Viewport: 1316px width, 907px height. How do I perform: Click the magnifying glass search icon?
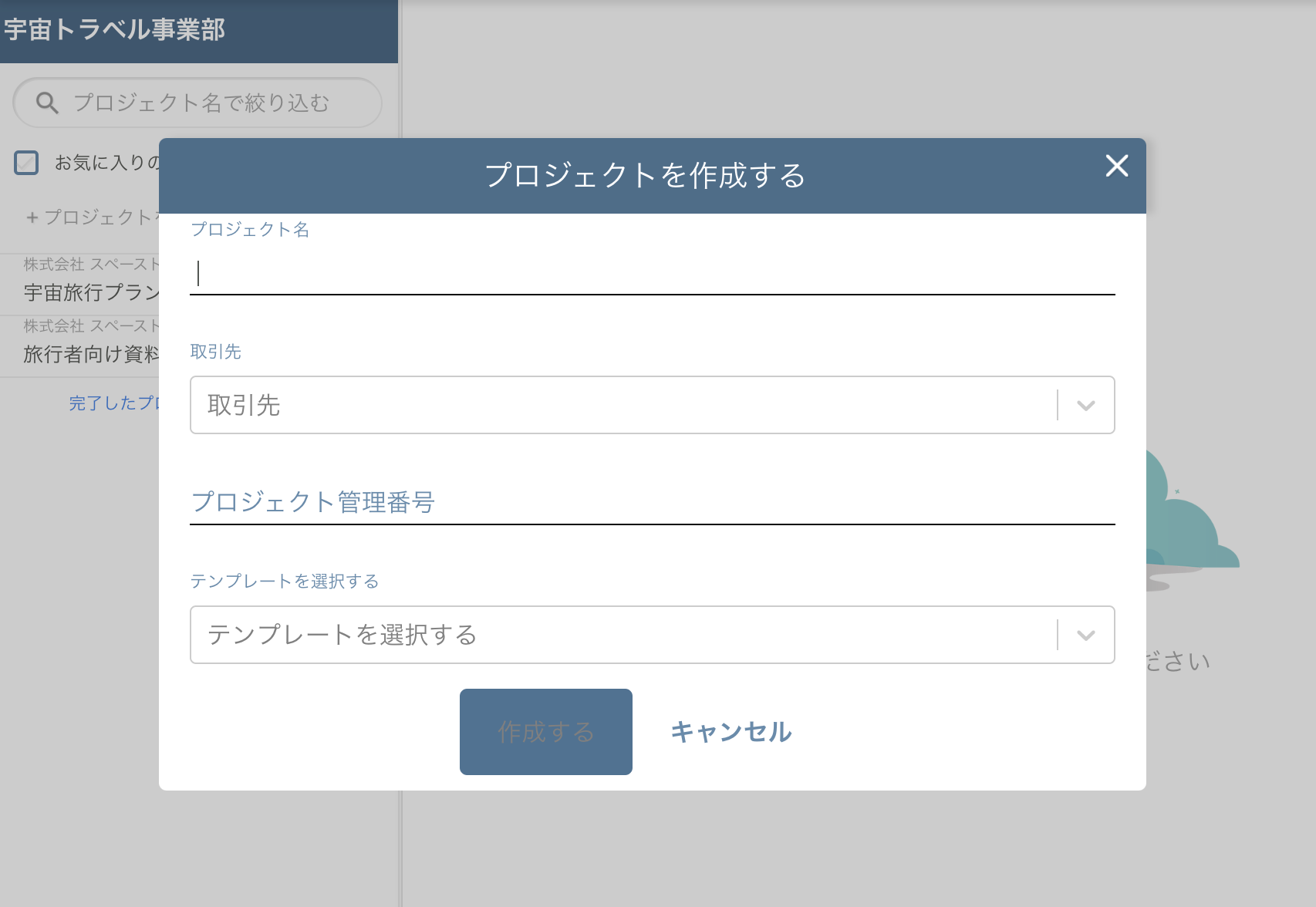click(x=46, y=102)
